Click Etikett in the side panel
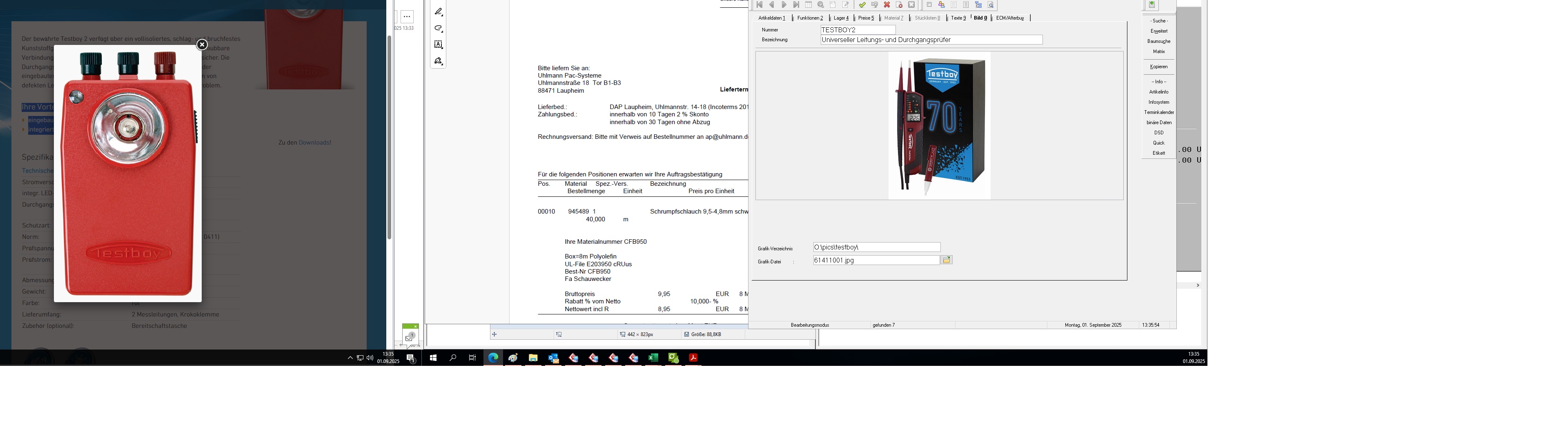The height and width of the screenshot is (441, 1568). 1159,154
